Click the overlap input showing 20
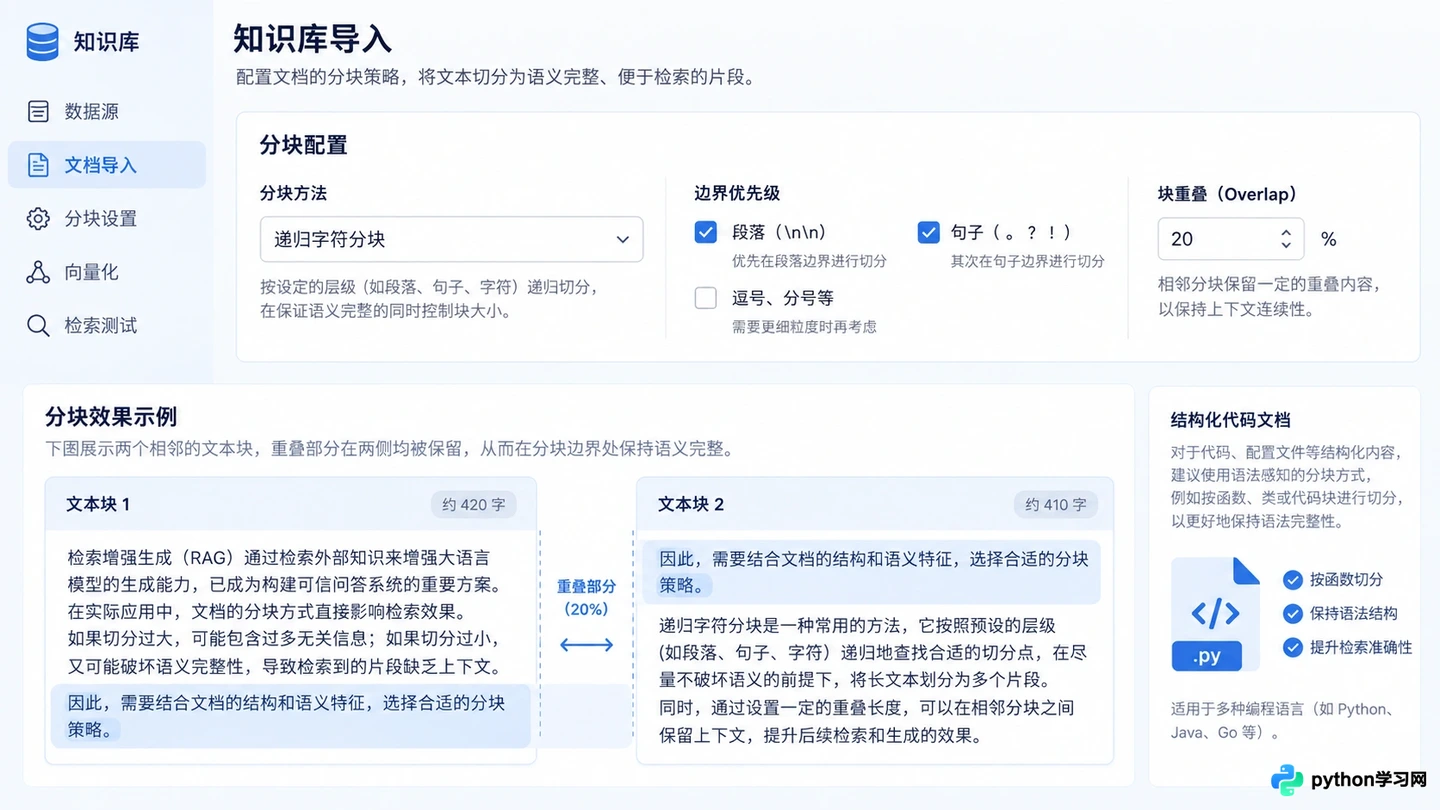Image resolution: width=1440 pixels, height=810 pixels. tap(1231, 239)
